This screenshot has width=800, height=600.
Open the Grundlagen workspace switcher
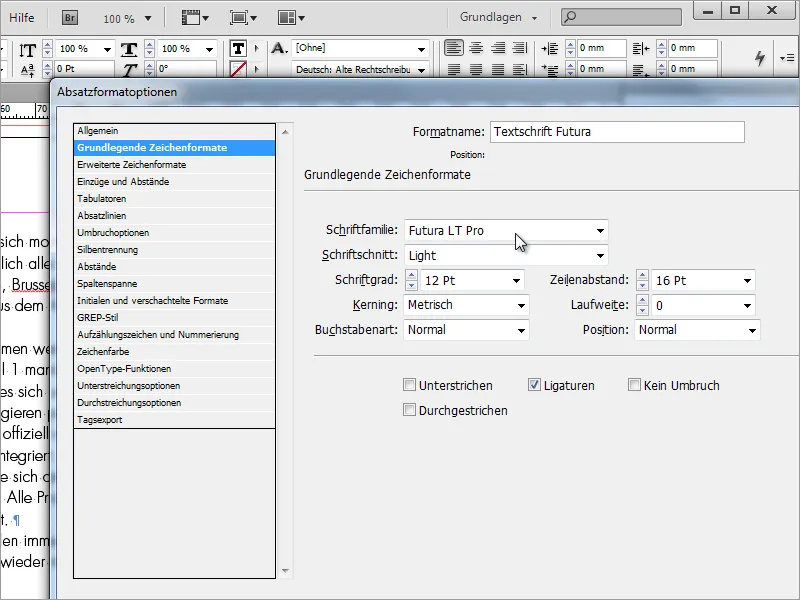(498, 18)
